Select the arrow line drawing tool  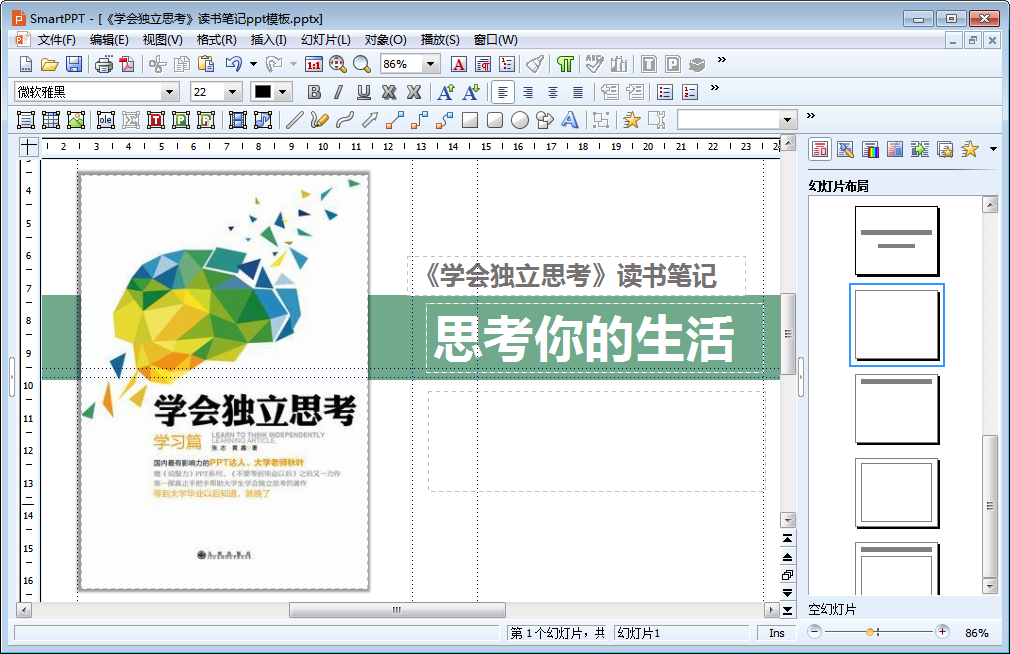(x=370, y=120)
